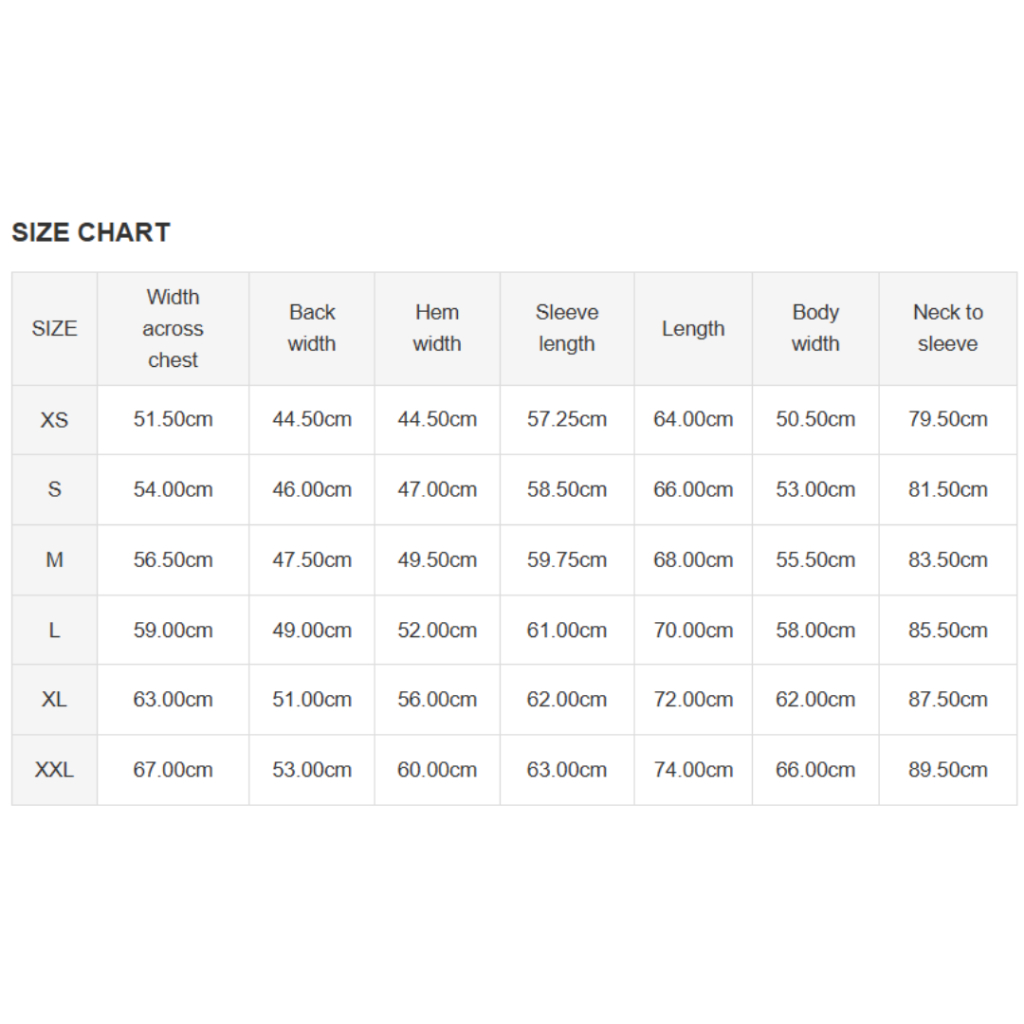Click the Length column header
The width and height of the screenshot is (1024, 1024).
[693, 329]
